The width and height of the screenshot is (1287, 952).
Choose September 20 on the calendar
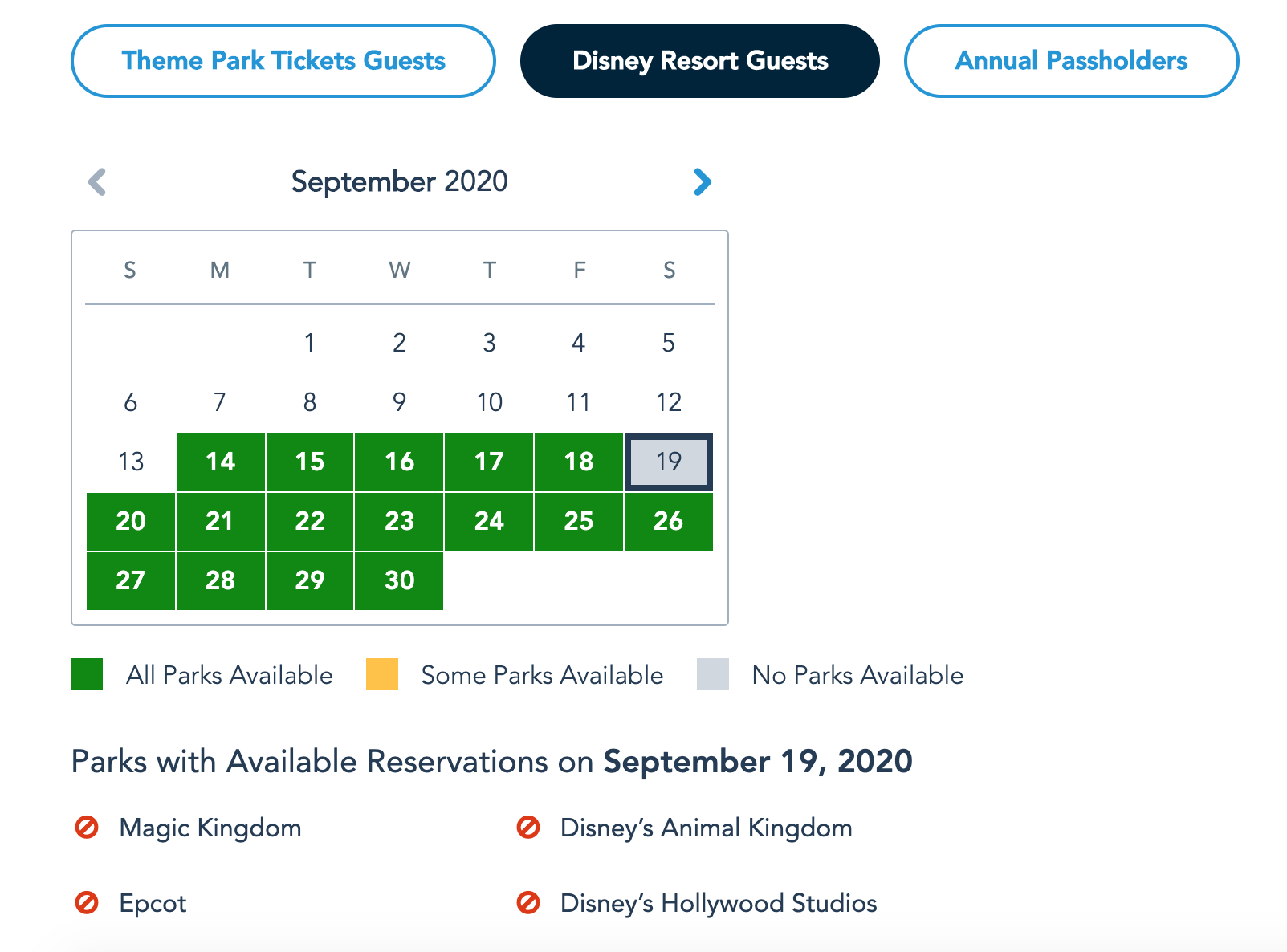131,522
